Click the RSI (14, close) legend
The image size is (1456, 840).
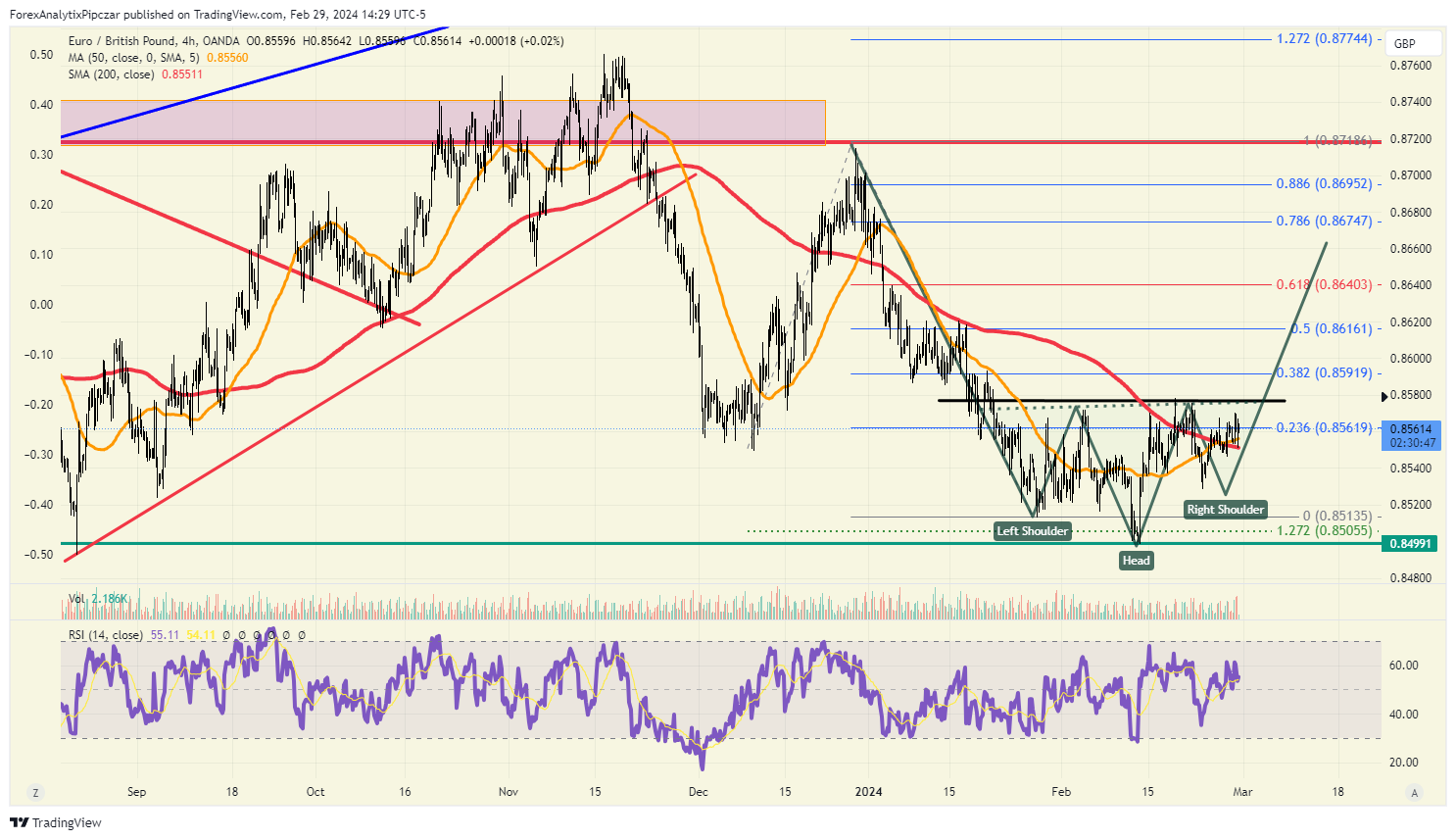106,635
